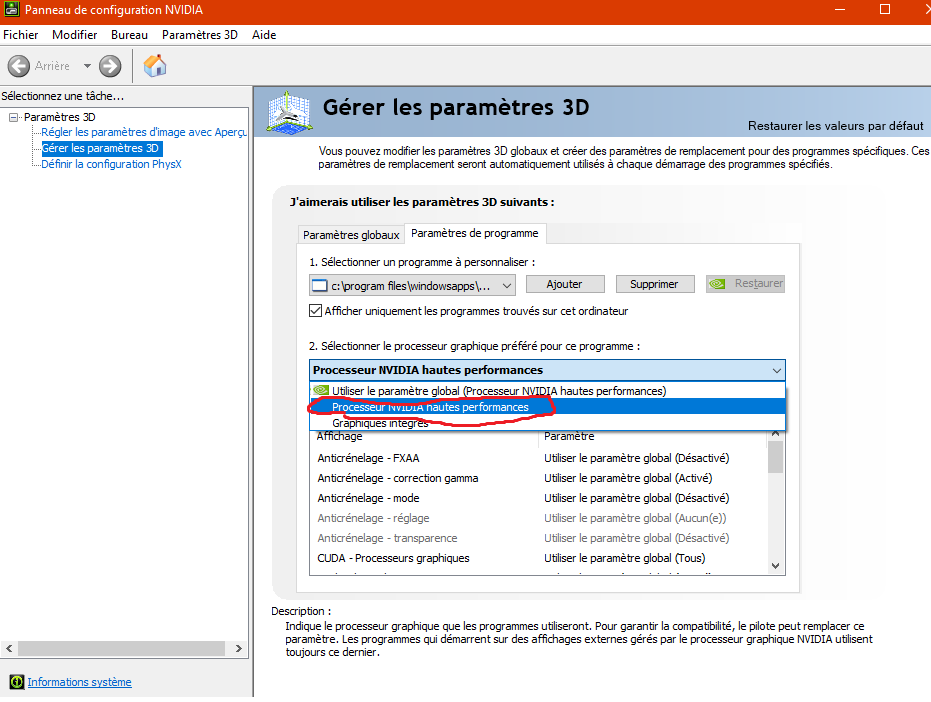Image resolution: width=931 pixels, height=702 pixels.
Task: Click the Affichage column header
Action: (x=339, y=437)
